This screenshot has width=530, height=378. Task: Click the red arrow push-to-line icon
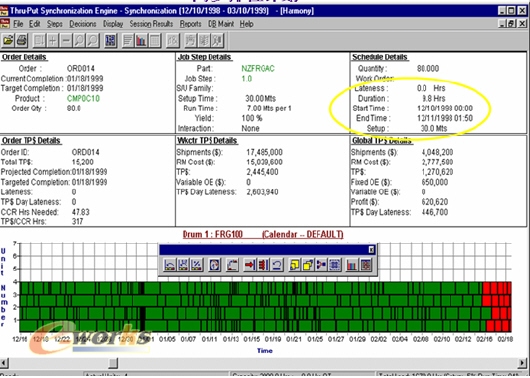(x=250, y=265)
